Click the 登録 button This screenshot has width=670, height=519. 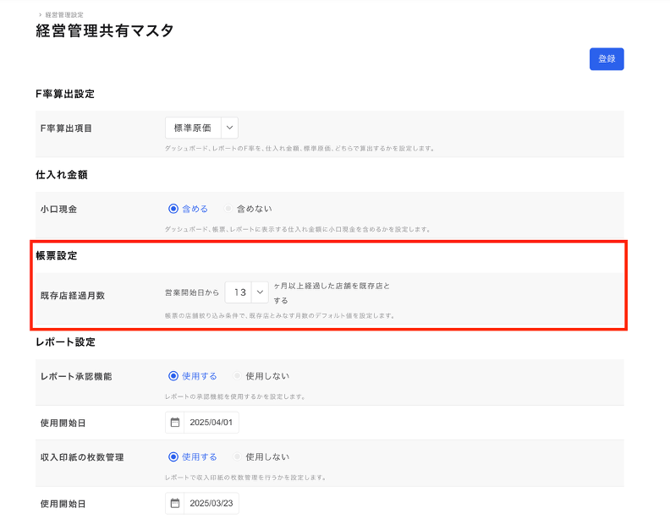[x=606, y=59]
